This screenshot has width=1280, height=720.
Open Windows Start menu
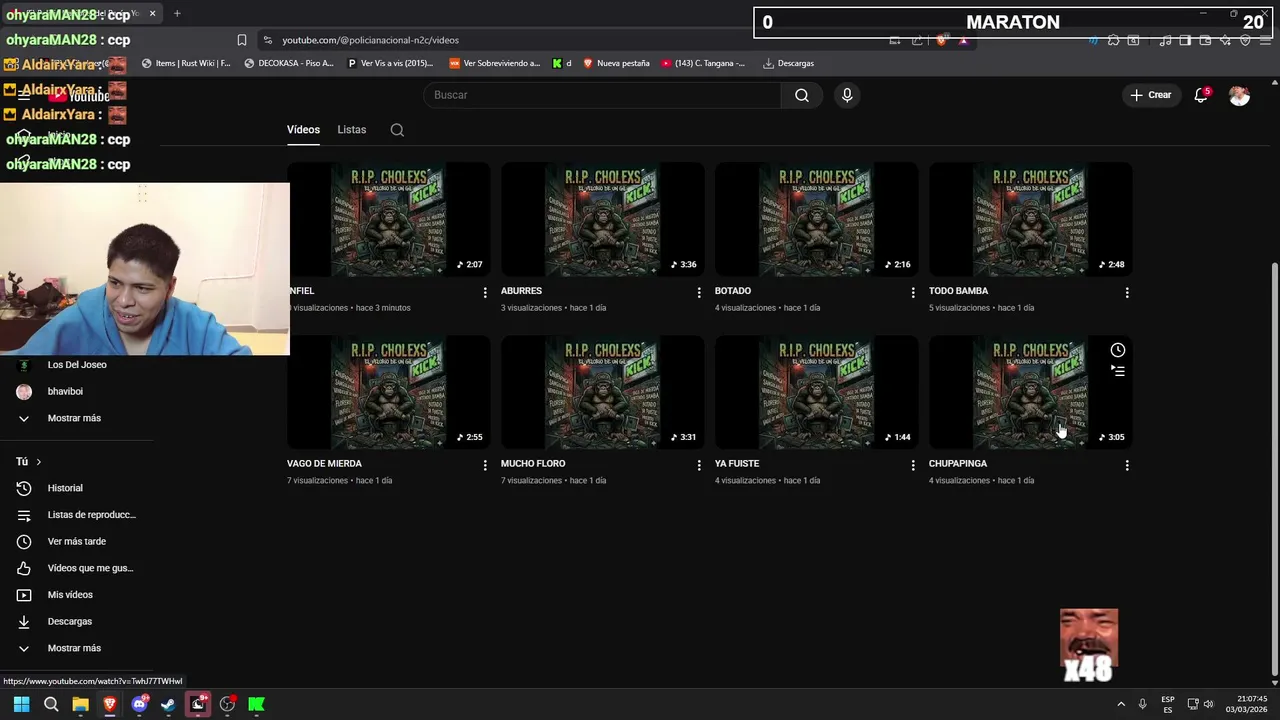click(21, 704)
